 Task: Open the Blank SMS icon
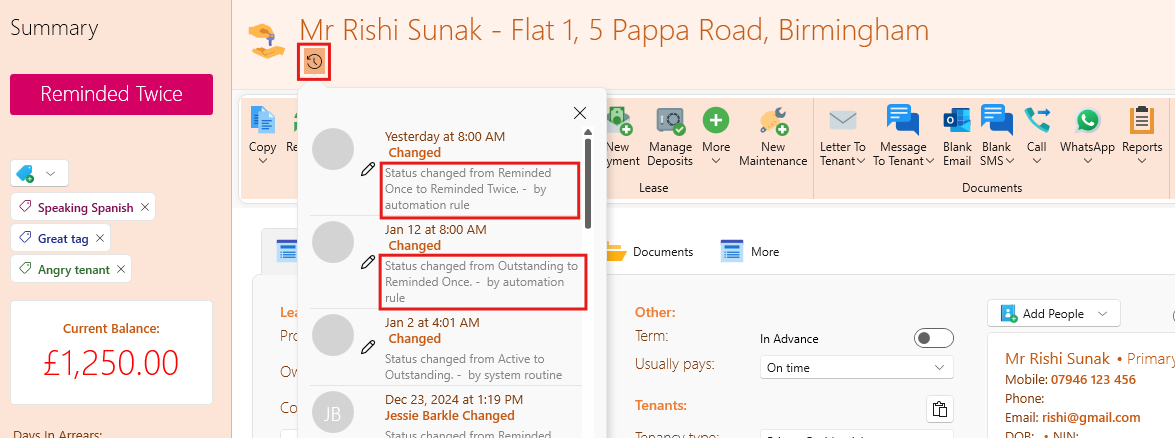point(997,120)
